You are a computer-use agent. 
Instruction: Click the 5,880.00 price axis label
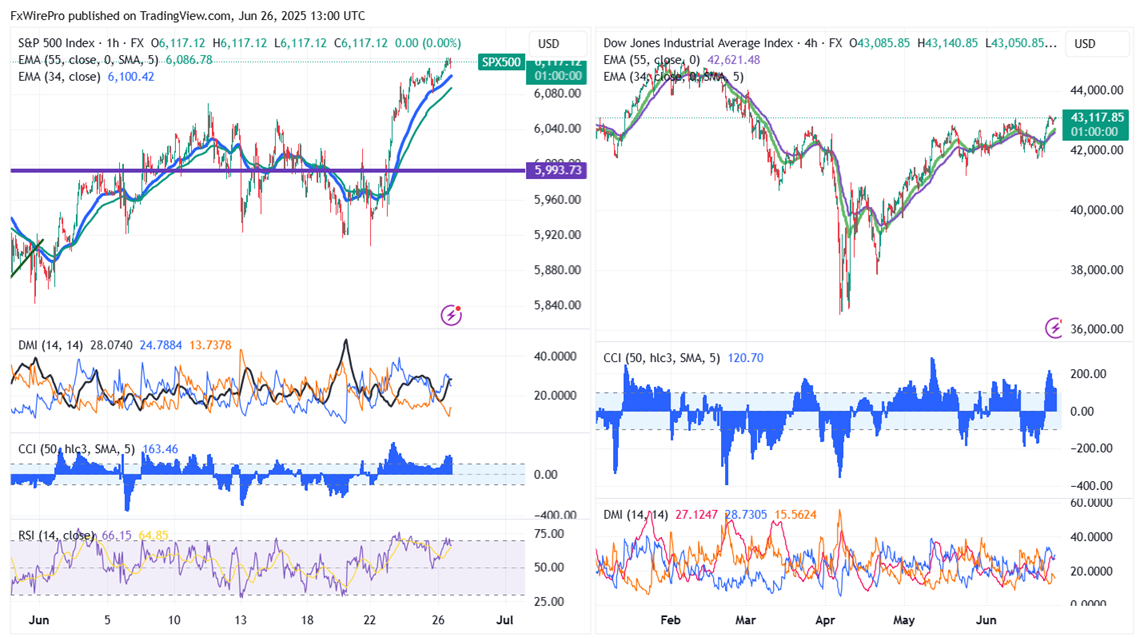click(x=557, y=269)
